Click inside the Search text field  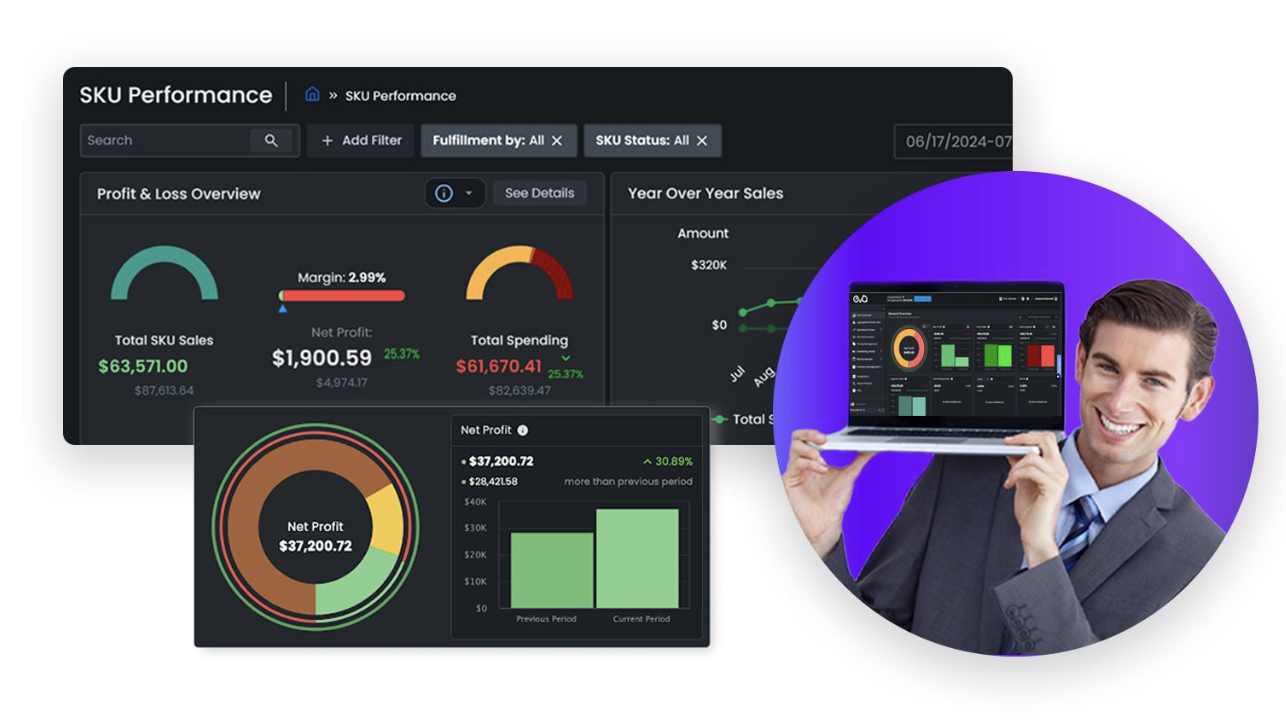pos(165,141)
